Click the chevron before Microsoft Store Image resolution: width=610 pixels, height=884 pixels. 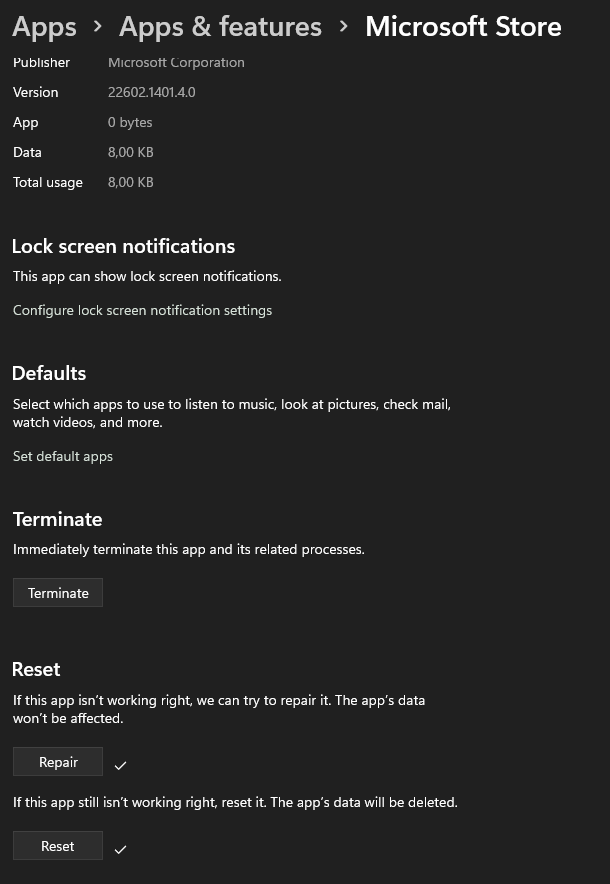pyautogui.click(x=343, y=26)
